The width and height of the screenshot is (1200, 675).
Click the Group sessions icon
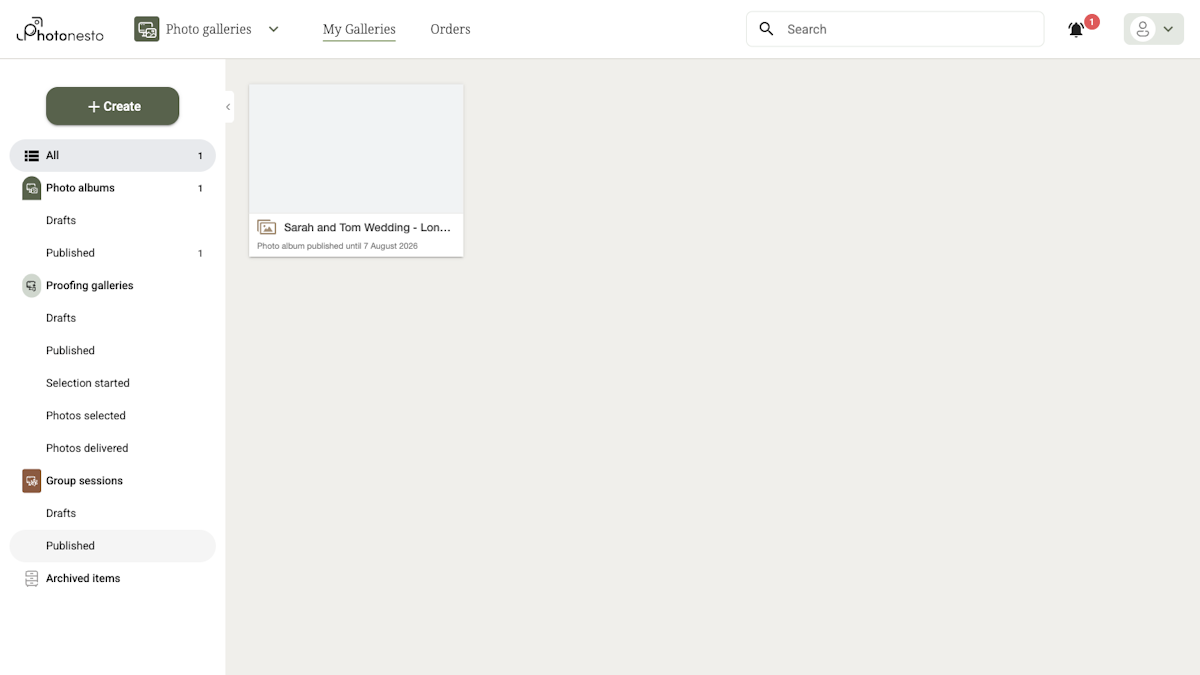[x=32, y=480]
